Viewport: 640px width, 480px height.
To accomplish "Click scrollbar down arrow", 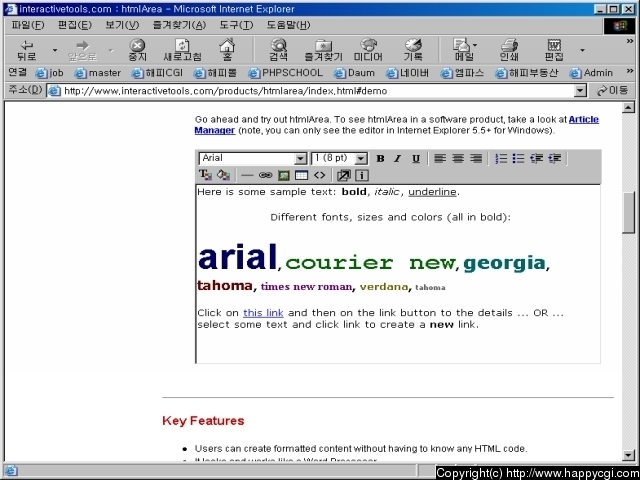I will 628,455.
